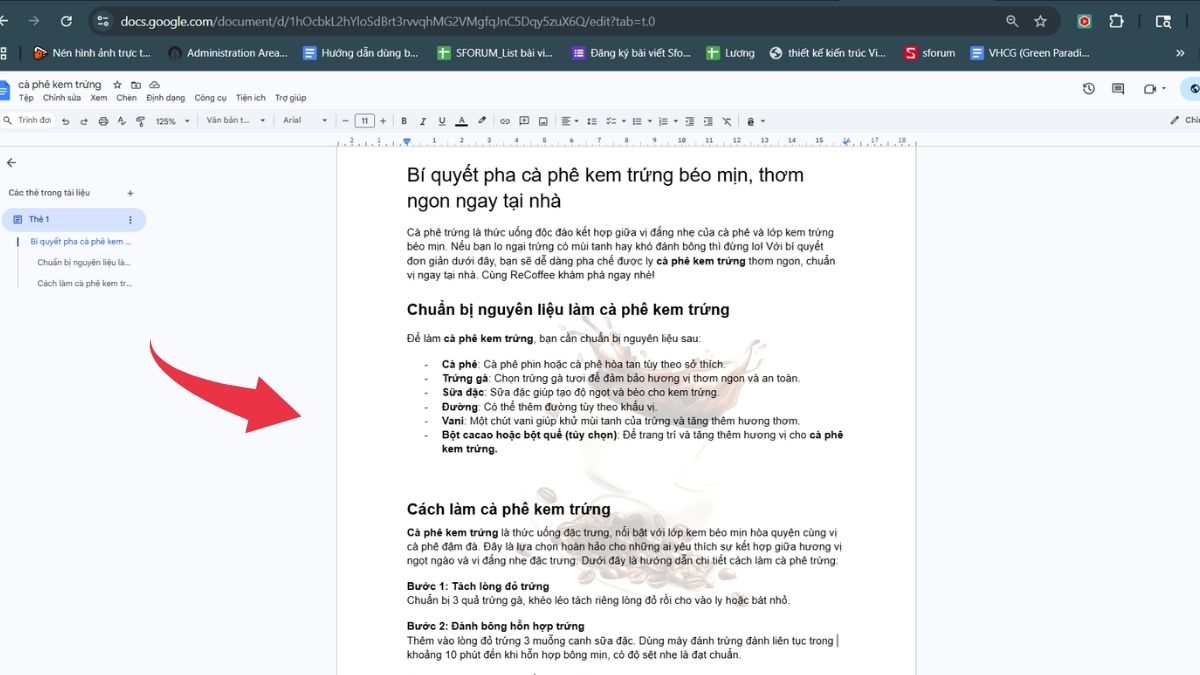Viewport: 1200px width, 675px height.
Task: Select Thẻ 1 in the tab list
Action: [74, 219]
